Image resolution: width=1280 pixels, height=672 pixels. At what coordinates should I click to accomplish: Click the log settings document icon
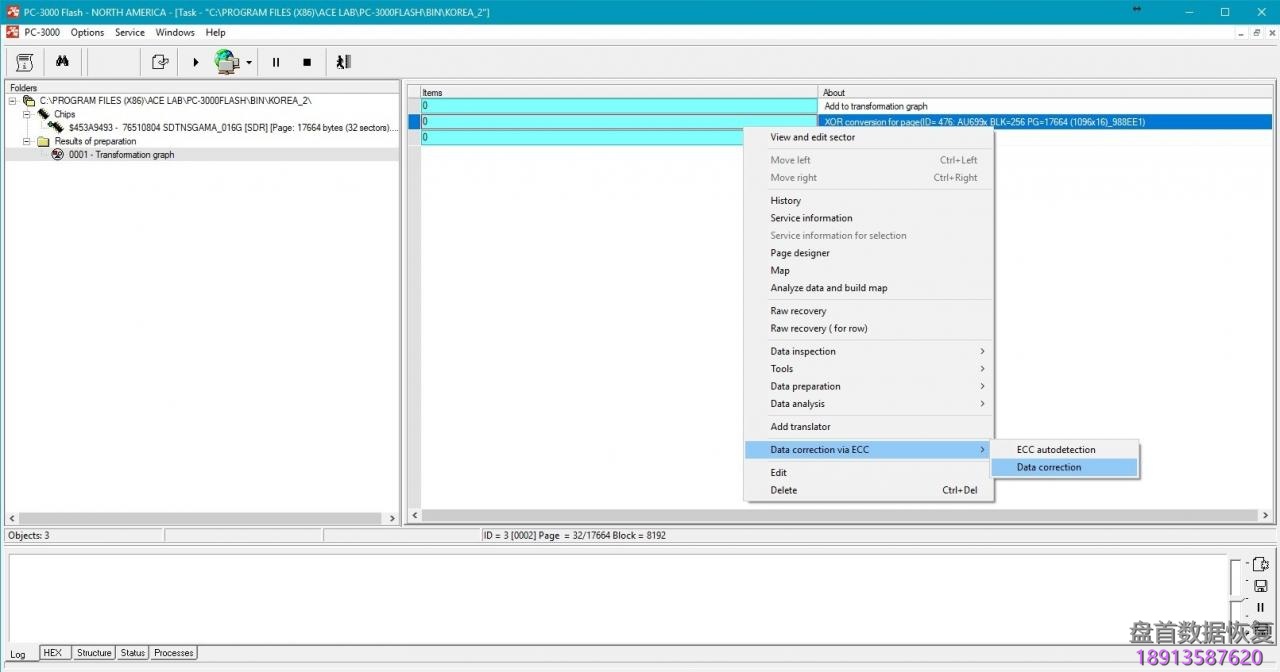click(x=1260, y=565)
